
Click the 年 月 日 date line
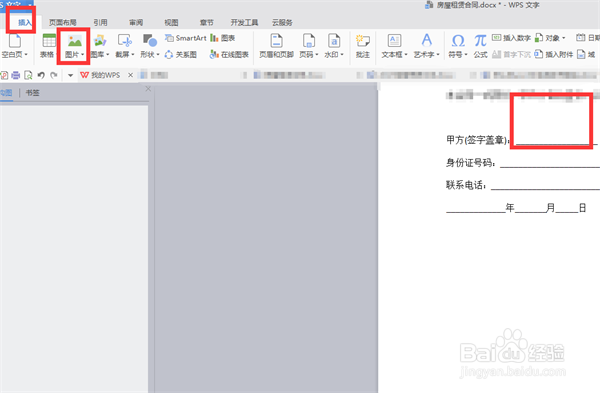point(516,208)
